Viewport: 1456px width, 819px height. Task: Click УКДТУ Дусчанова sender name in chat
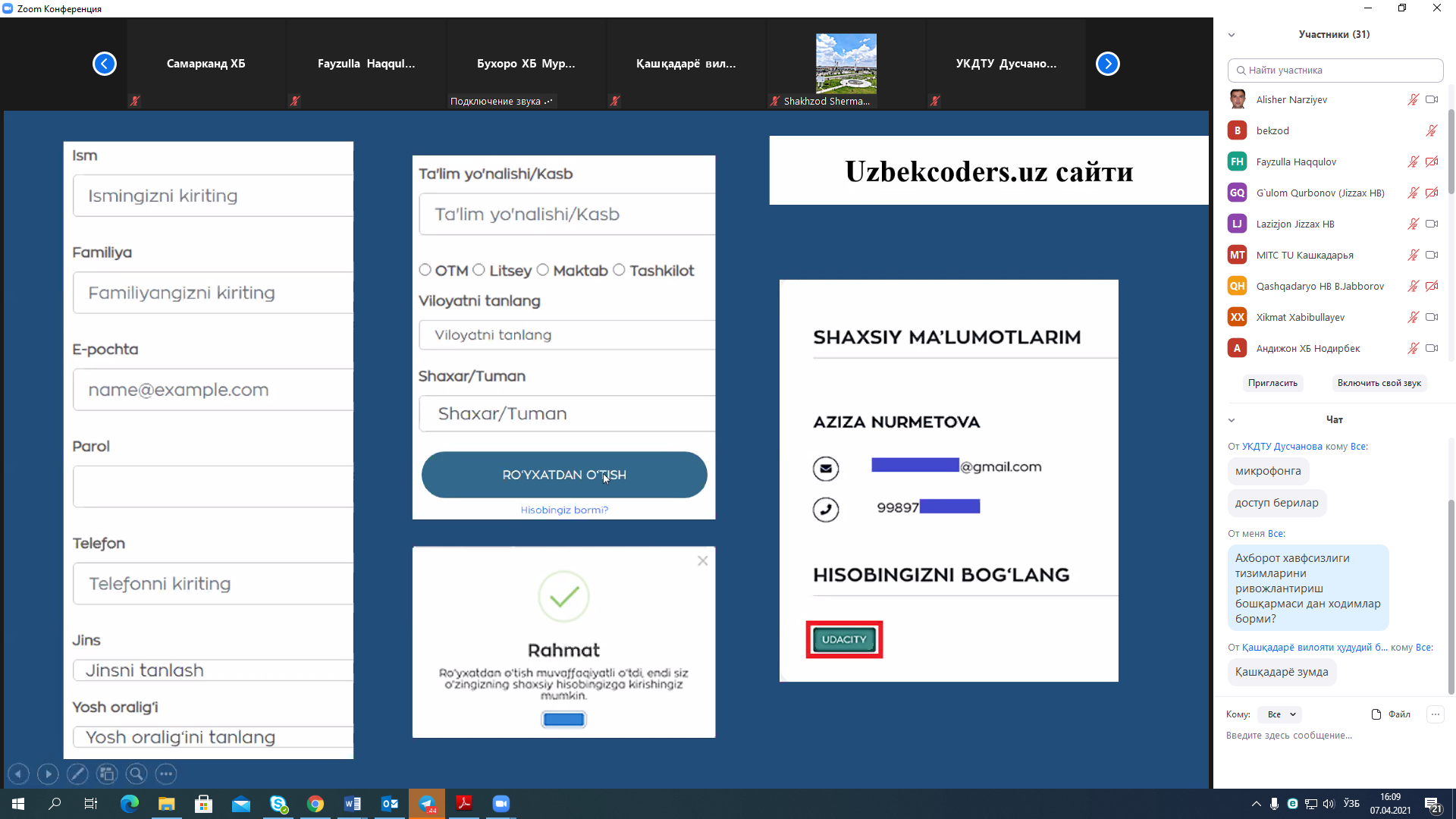point(1282,447)
